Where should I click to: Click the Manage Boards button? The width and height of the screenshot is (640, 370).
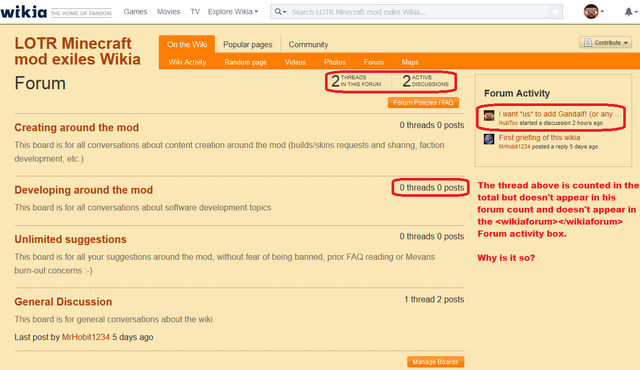[436, 362]
